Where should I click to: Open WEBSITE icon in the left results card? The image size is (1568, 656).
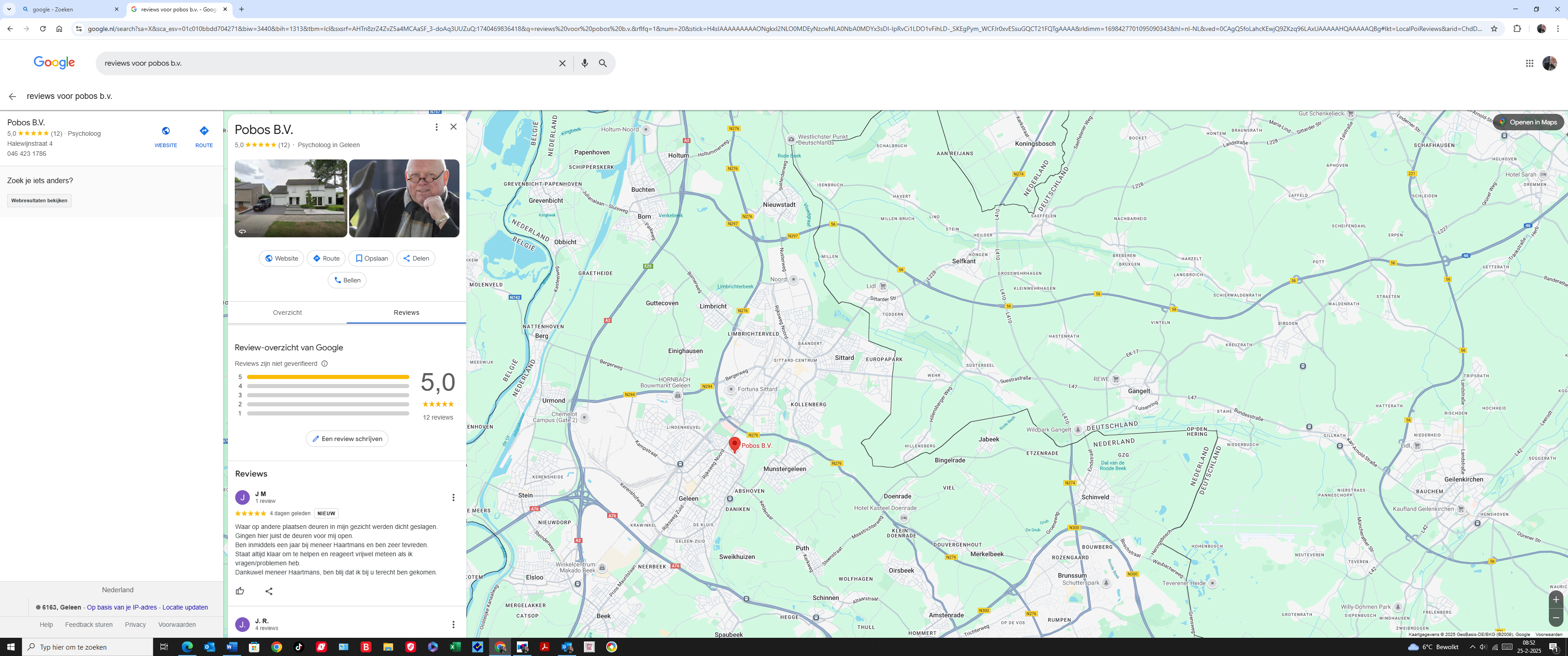click(x=165, y=137)
